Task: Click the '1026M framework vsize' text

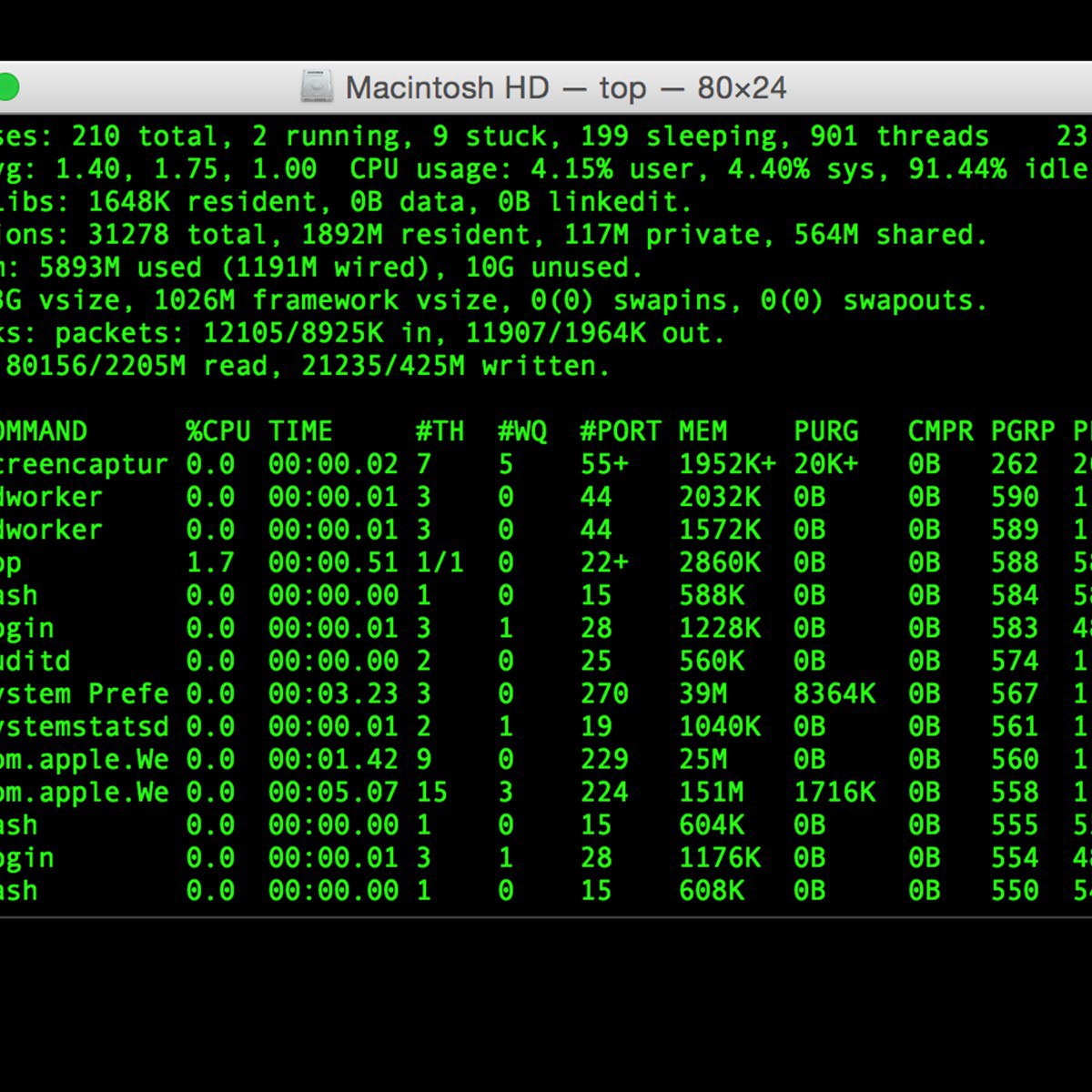Action: [x=326, y=300]
